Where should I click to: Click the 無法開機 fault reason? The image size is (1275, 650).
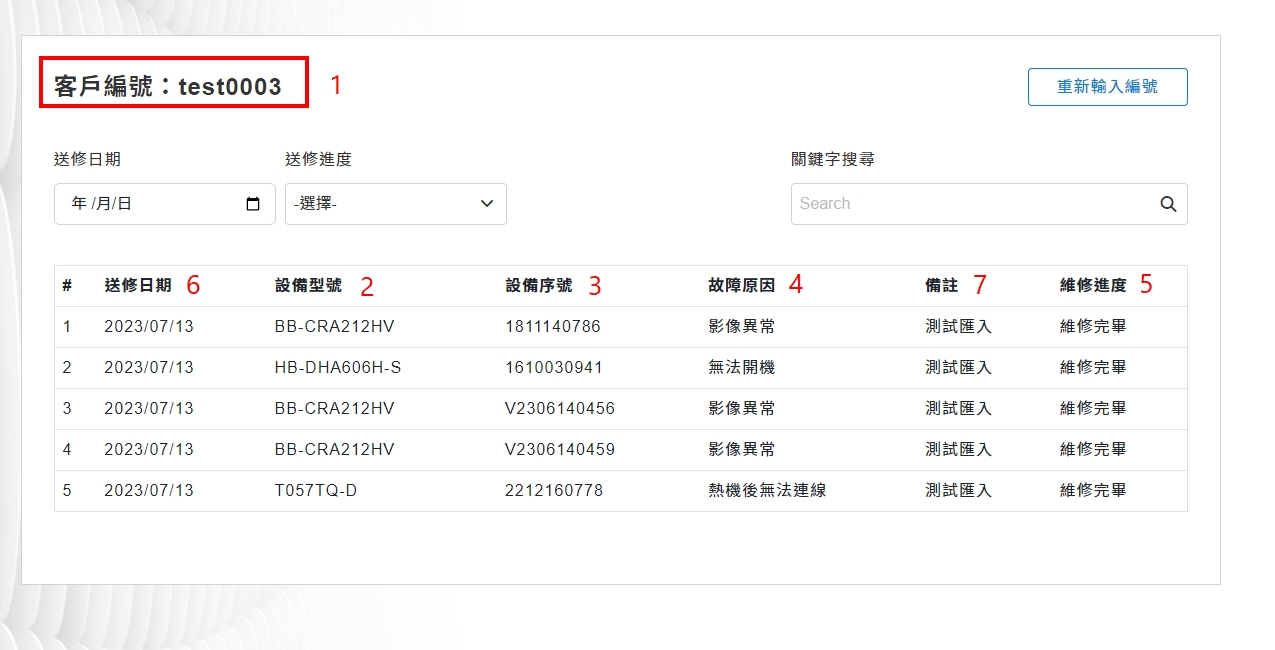pos(741,368)
